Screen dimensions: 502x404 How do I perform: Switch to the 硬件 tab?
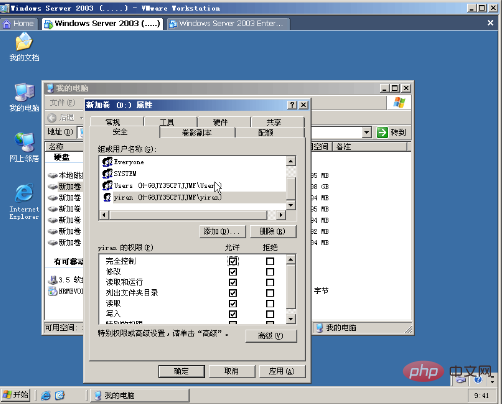[x=224, y=122]
